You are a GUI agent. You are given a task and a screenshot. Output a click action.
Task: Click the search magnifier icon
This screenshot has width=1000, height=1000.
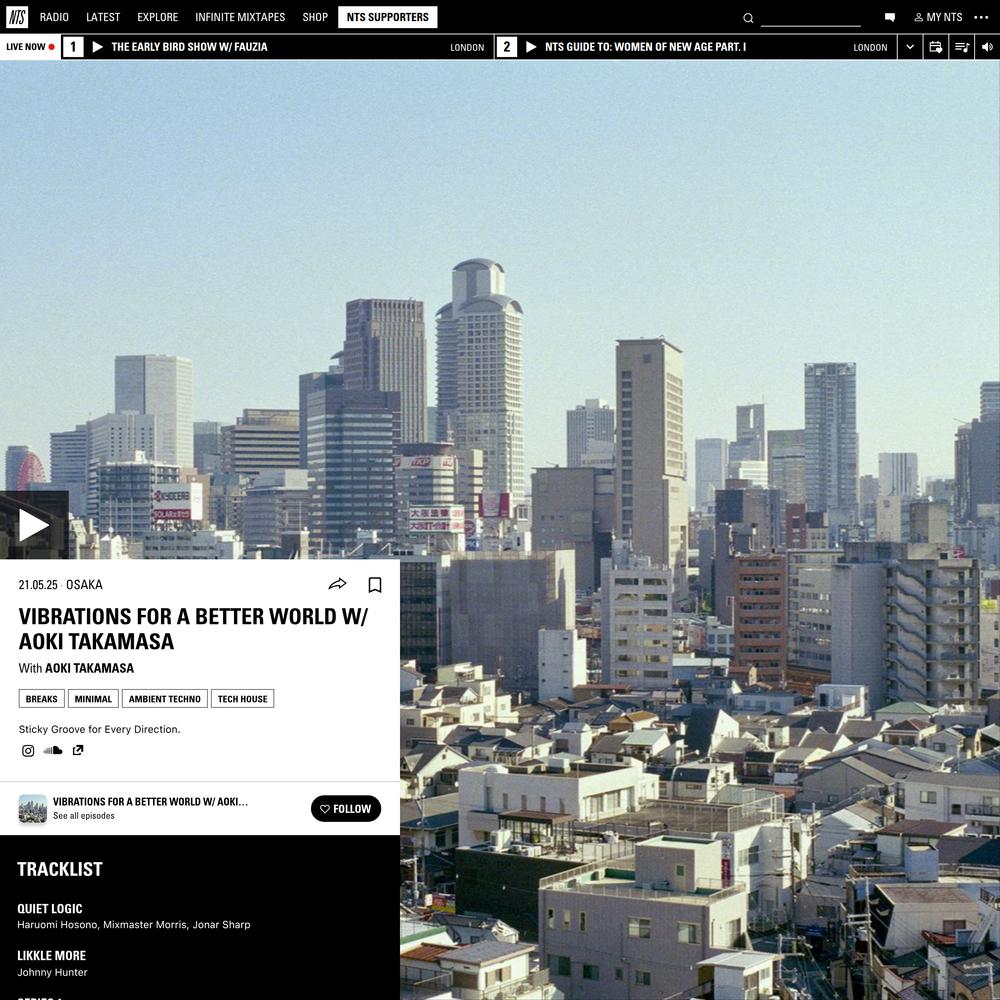coord(748,18)
